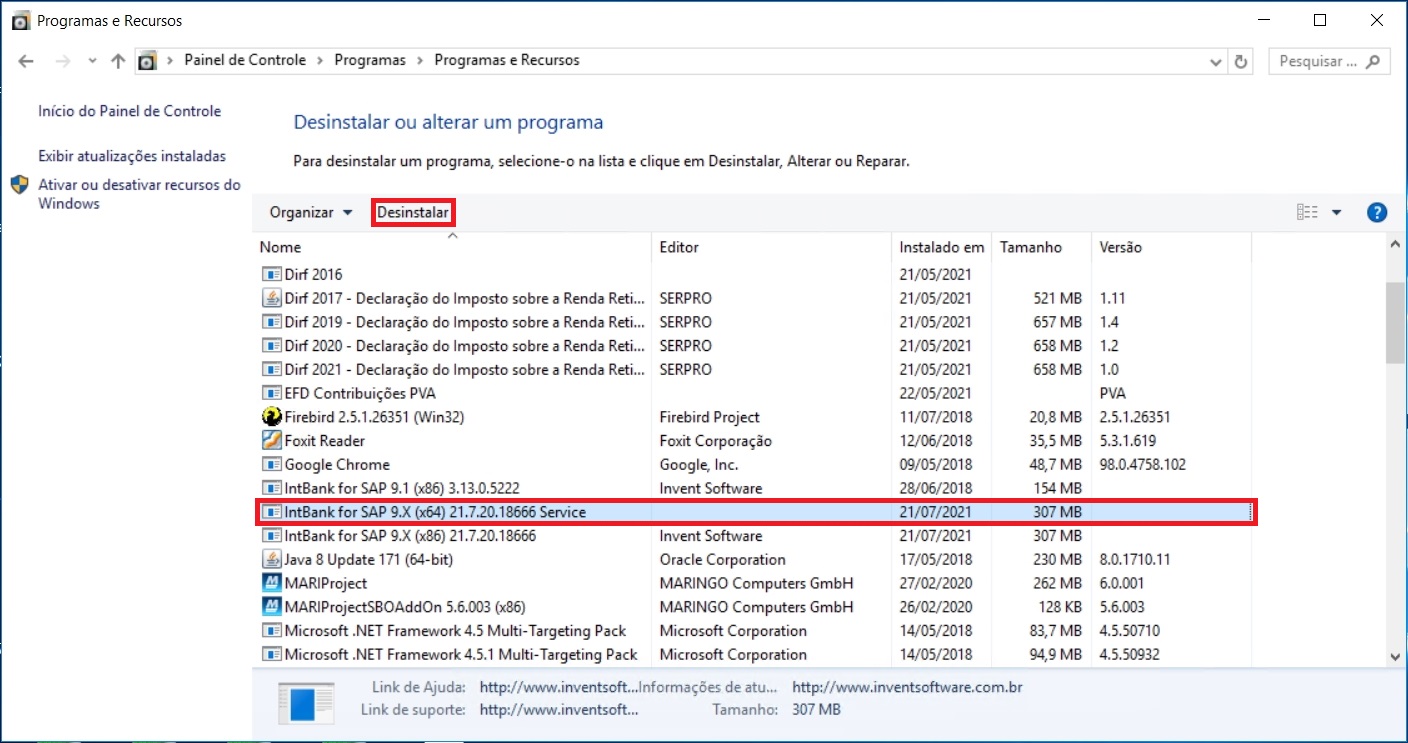
Task: Select the Foxit Reader row name
Action: click(x=325, y=441)
